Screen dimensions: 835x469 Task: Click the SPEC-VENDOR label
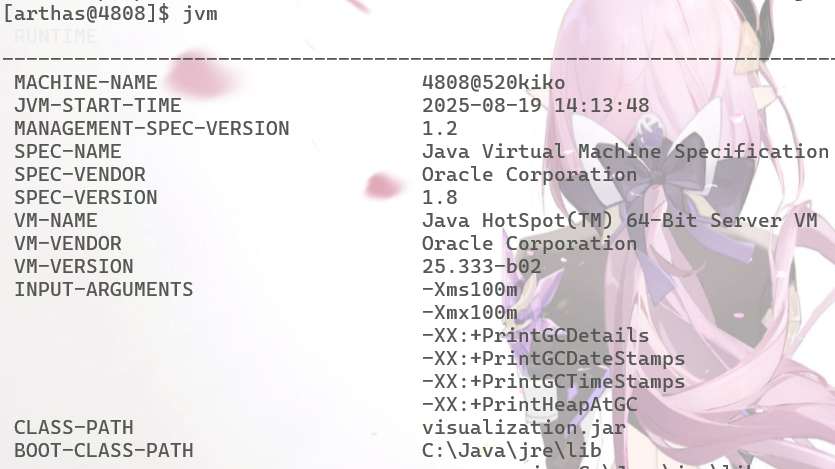click(80, 175)
